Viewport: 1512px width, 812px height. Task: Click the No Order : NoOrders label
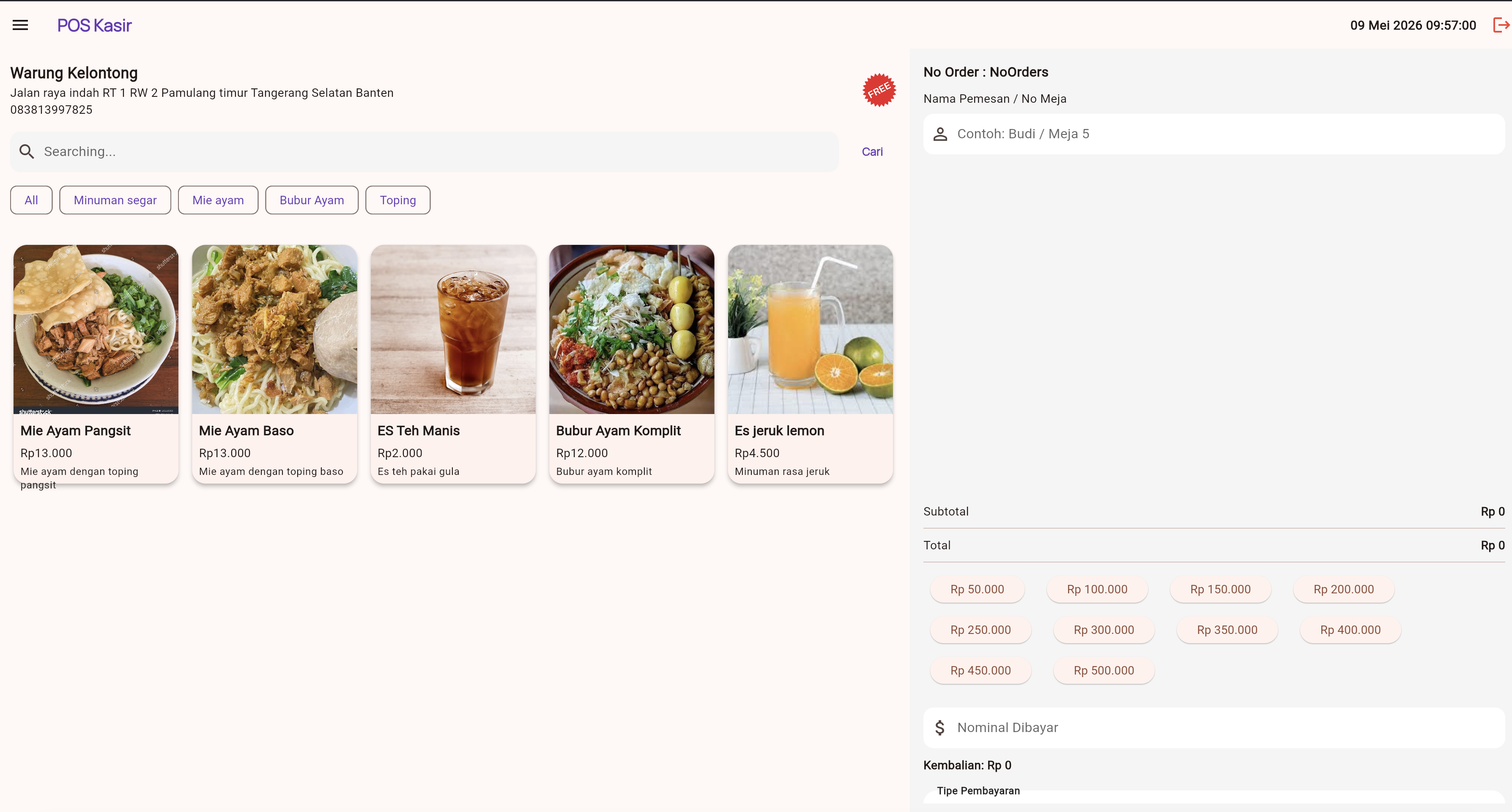tap(986, 71)
